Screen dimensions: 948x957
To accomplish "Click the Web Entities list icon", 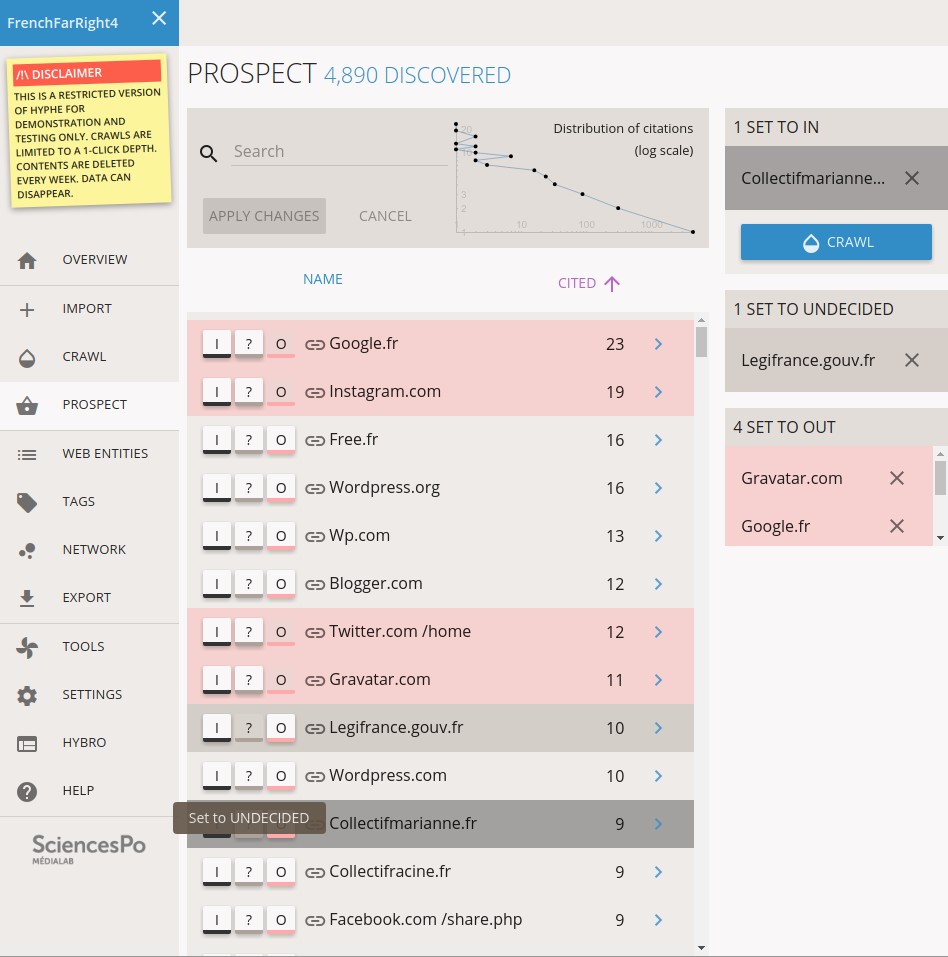I will point(27,455).
